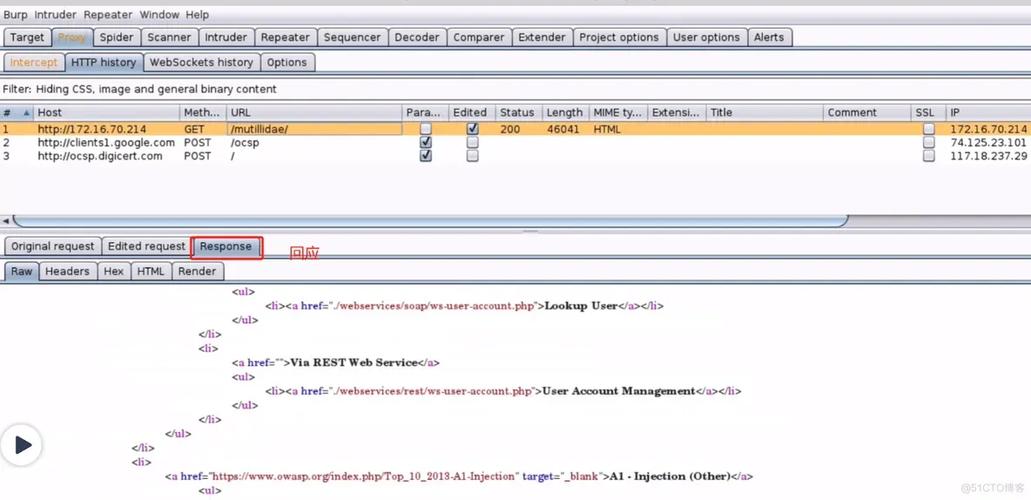The height and width of the screenshot is (500, 1031).
Task: Switch to the Render view tab
Action: point(197,271)
